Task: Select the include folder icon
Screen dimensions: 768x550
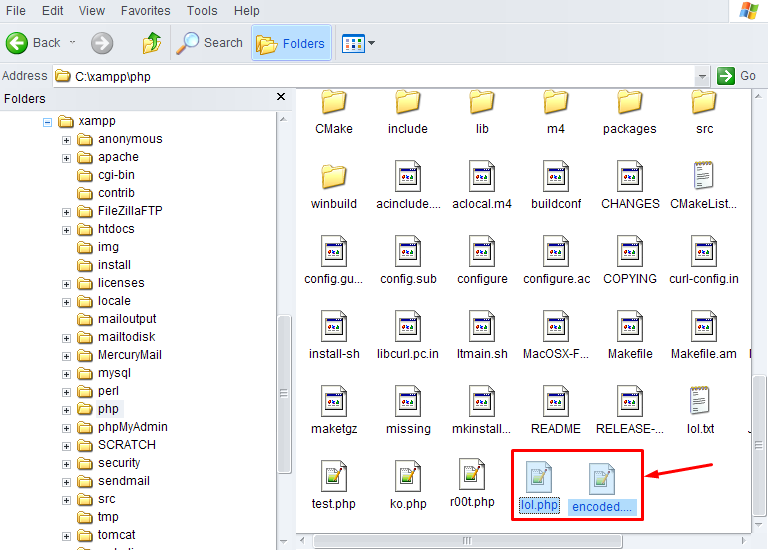Action: 408,102
